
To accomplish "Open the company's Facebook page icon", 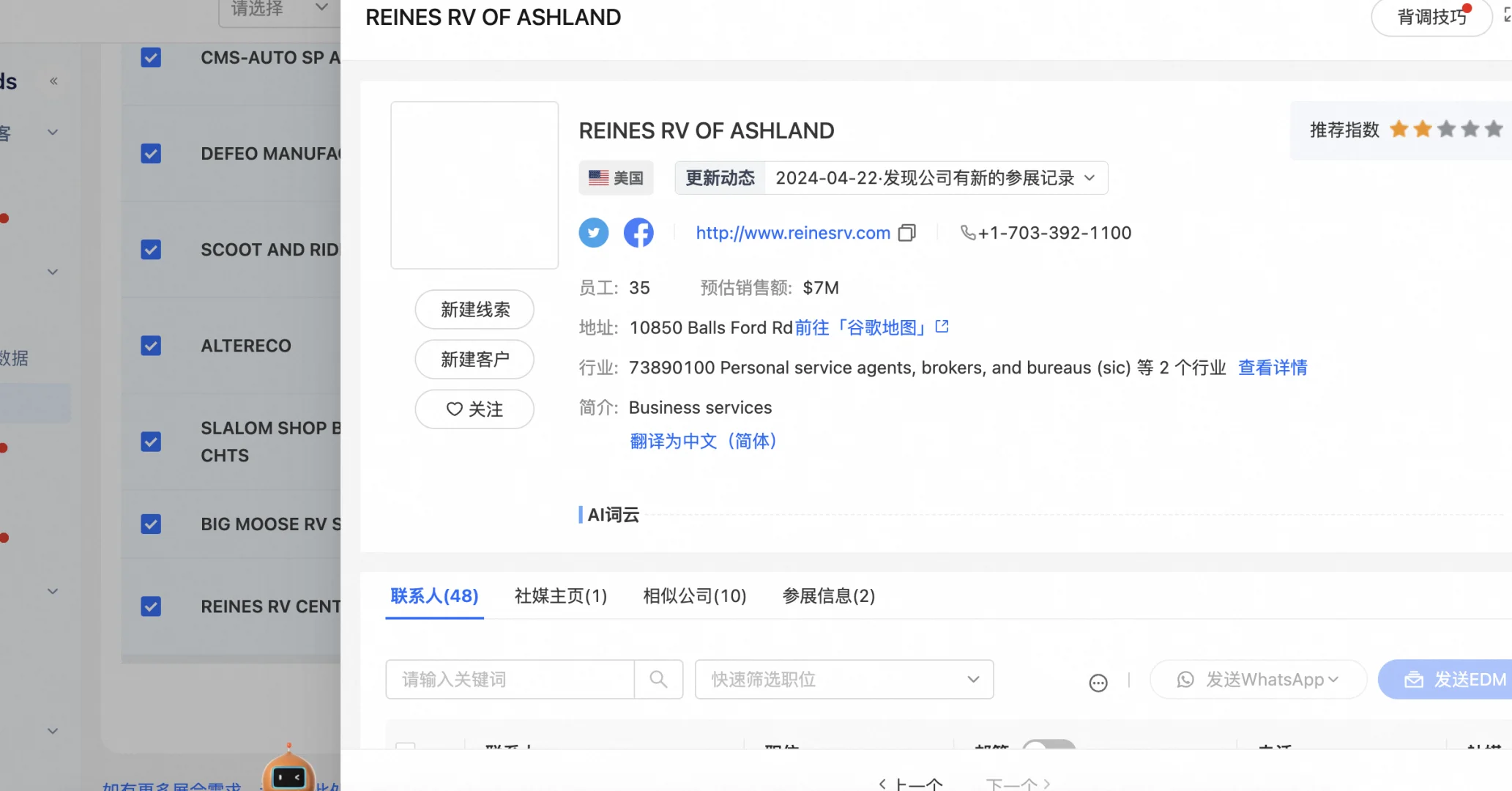I will click(x=638, y=233).
